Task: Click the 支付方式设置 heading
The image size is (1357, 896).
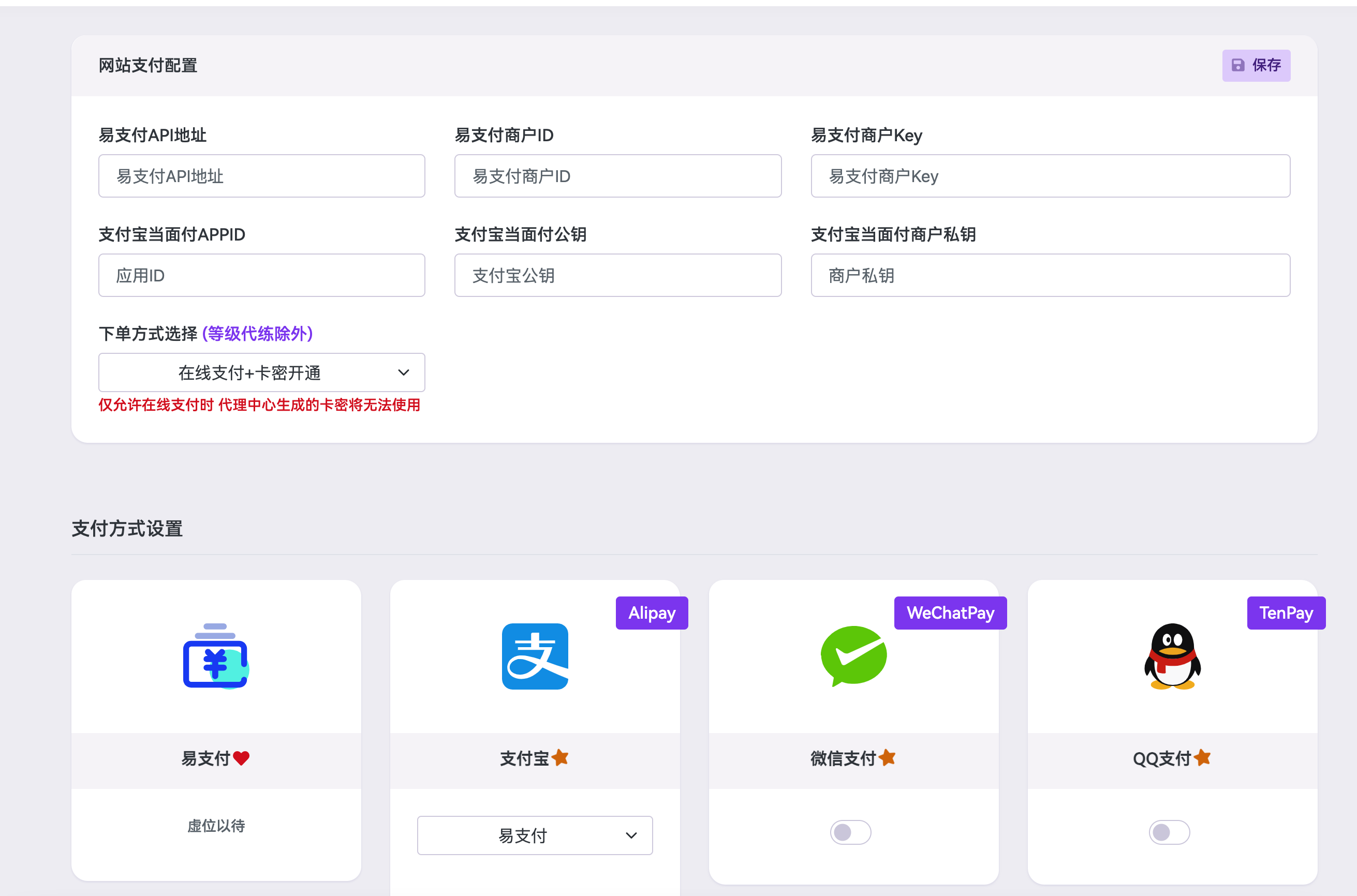Action: [127, 529]
